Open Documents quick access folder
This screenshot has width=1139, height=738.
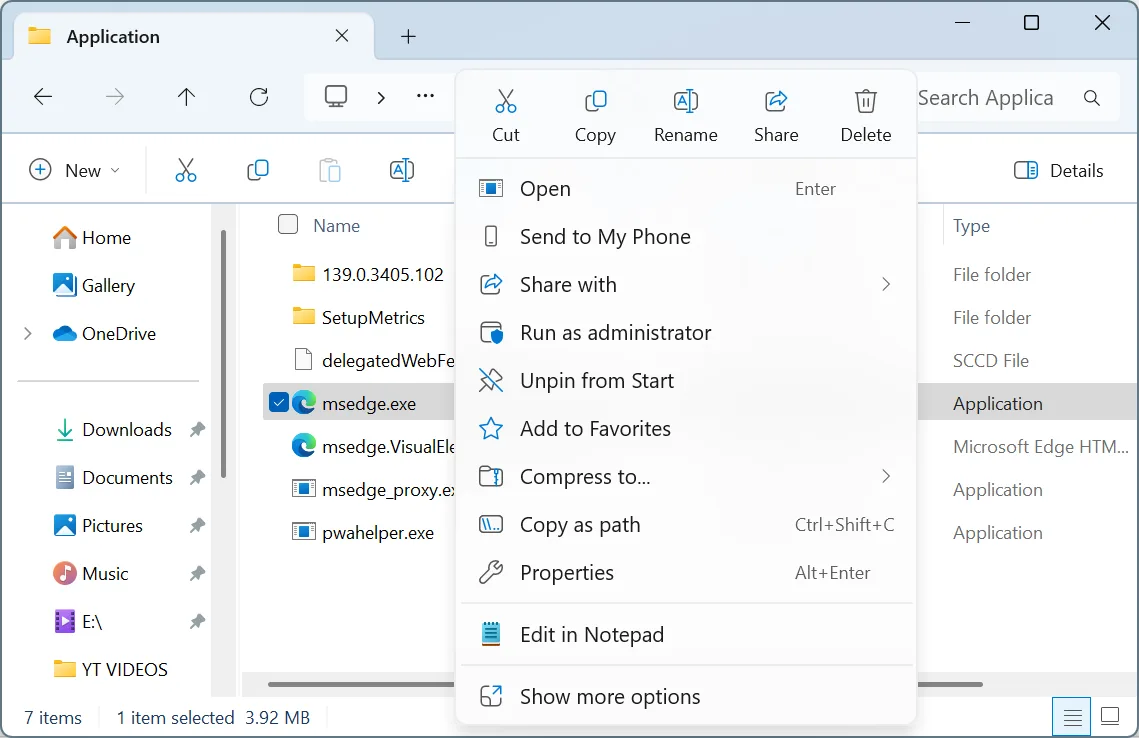[114, 477]
